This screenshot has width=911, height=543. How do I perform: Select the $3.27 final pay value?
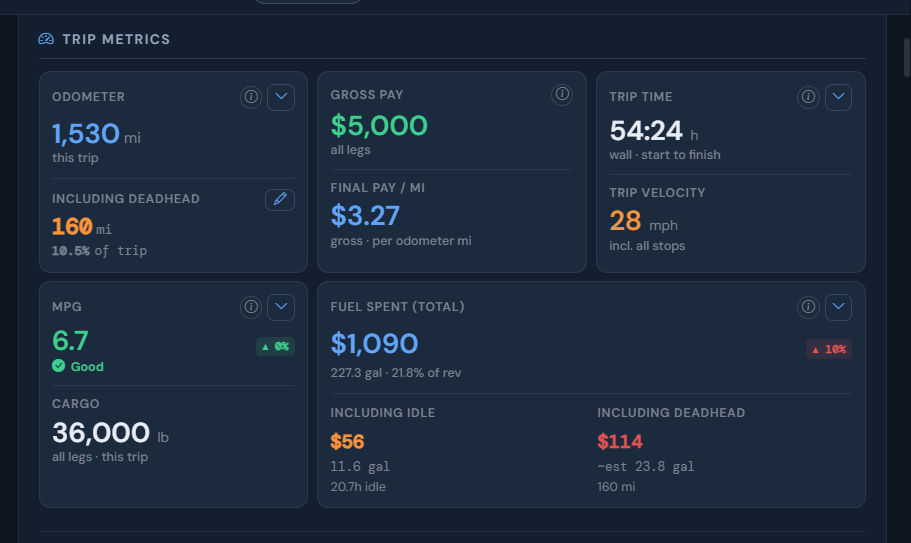(365, 216)
